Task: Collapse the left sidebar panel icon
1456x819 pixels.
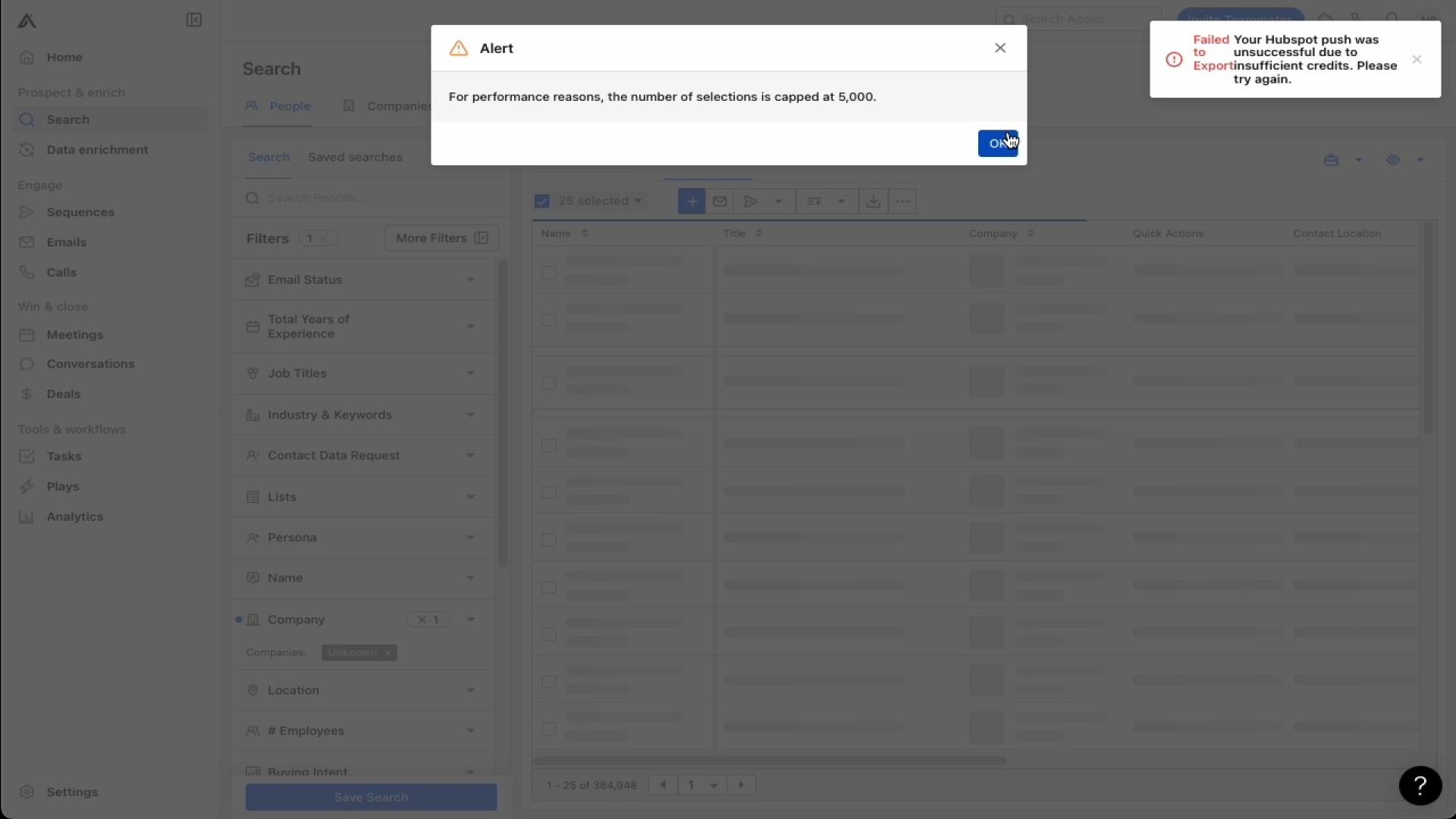Action: click(193, 20)
